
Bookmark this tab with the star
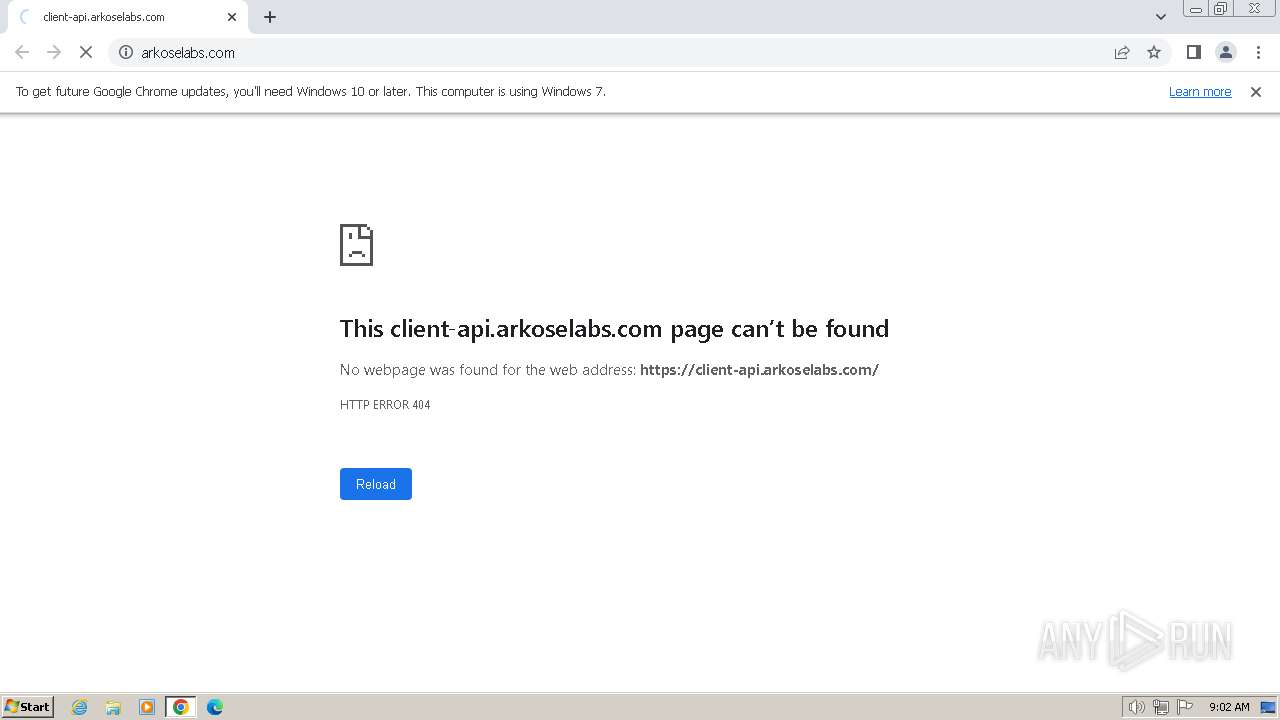click(x=1154, y=52)
